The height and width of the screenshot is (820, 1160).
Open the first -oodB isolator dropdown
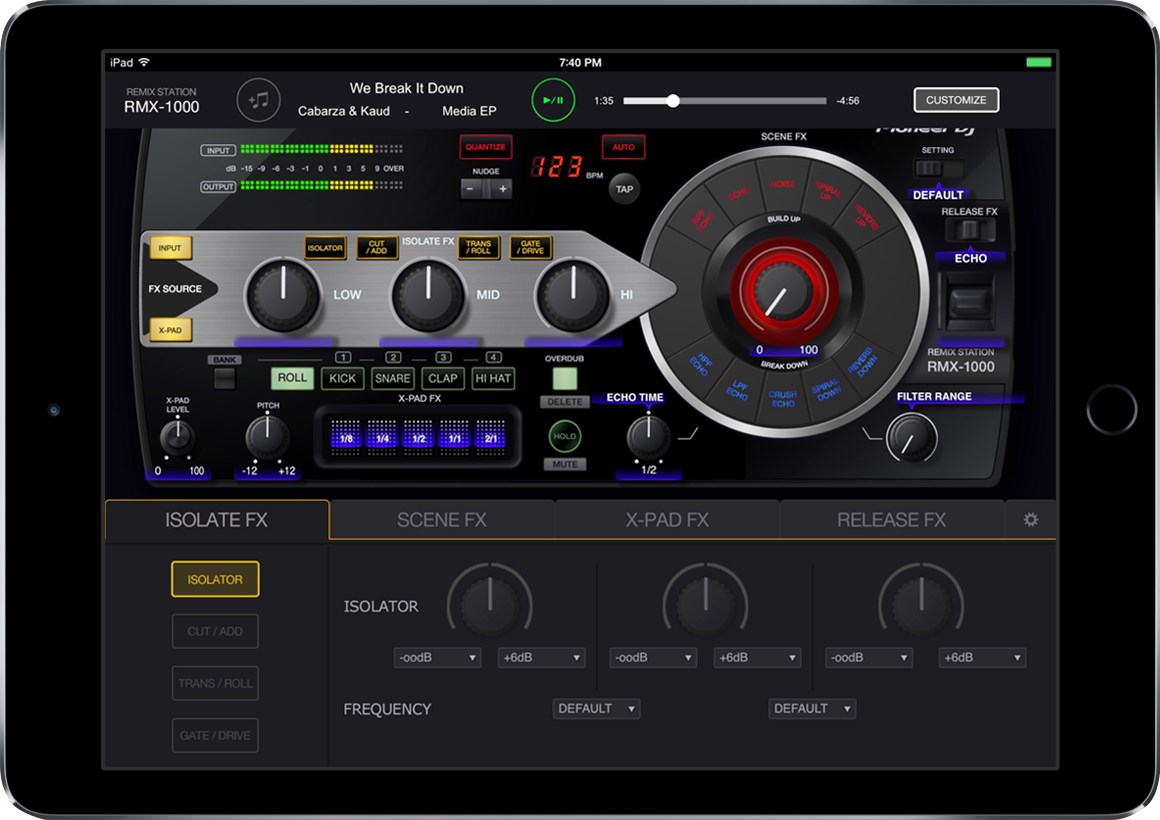pos(436,657)
